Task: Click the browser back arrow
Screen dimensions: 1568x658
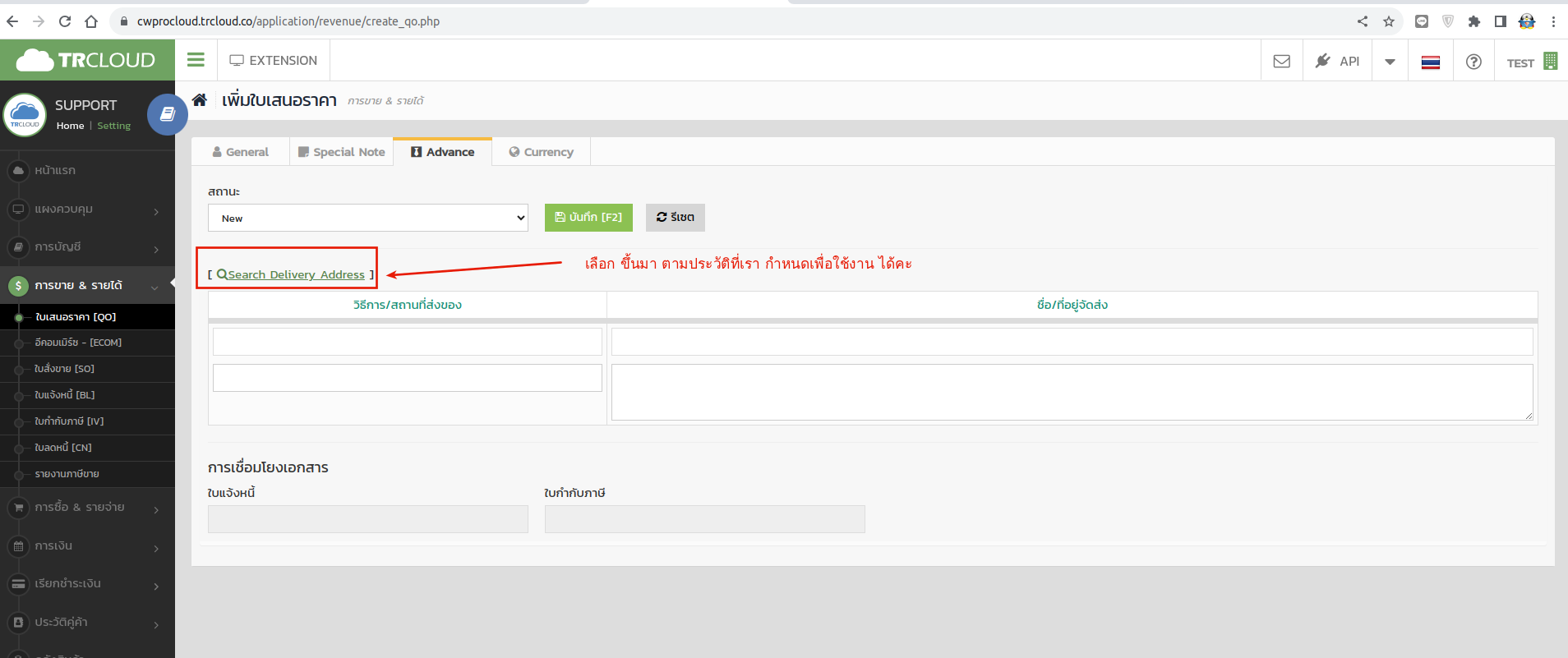Action: coord(12,21)
